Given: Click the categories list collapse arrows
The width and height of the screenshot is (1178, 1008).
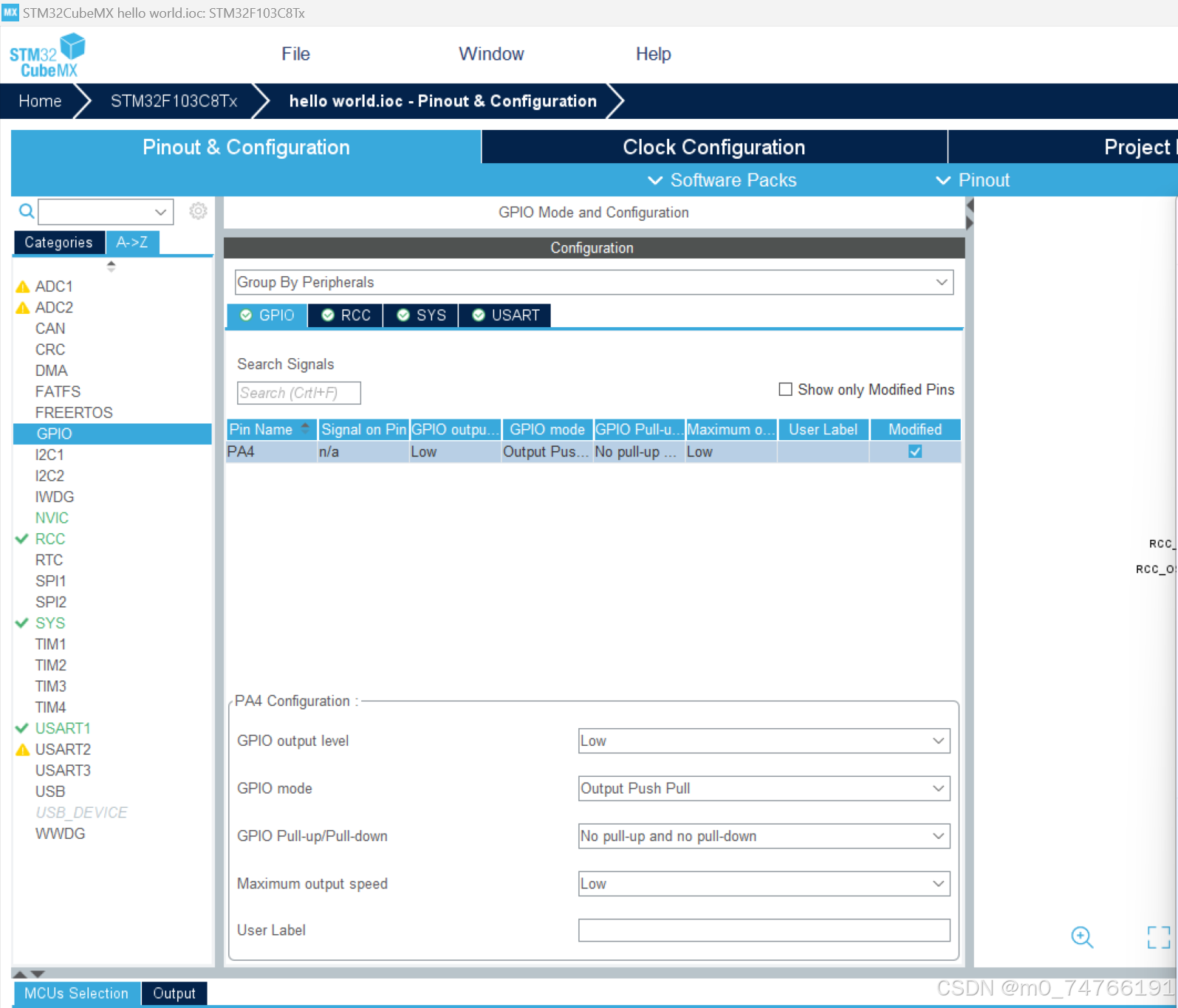Looking at the screenshot, I should pyautogui.click(x=111, y=267).
